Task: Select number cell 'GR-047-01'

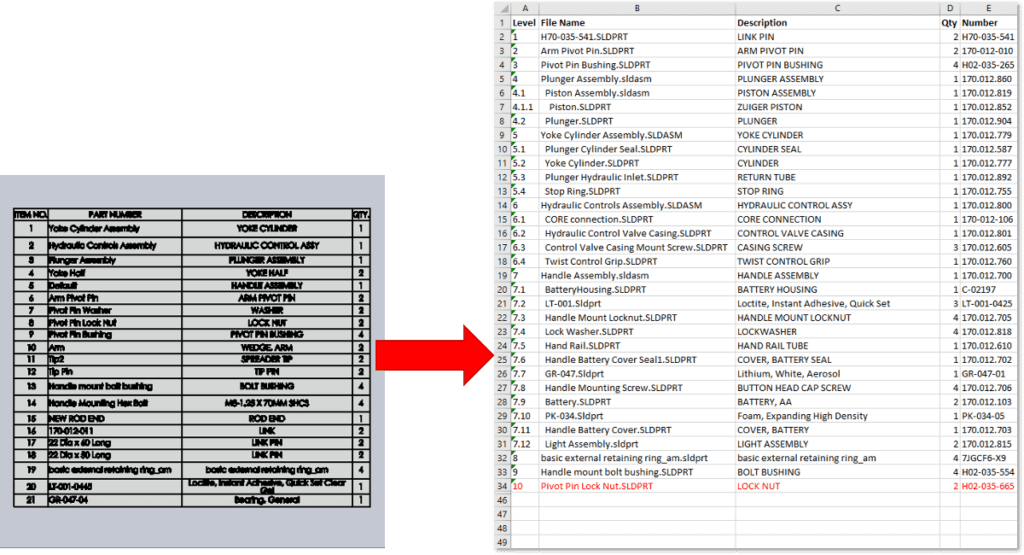Action: pyautogui.click(x=988, y=374)
